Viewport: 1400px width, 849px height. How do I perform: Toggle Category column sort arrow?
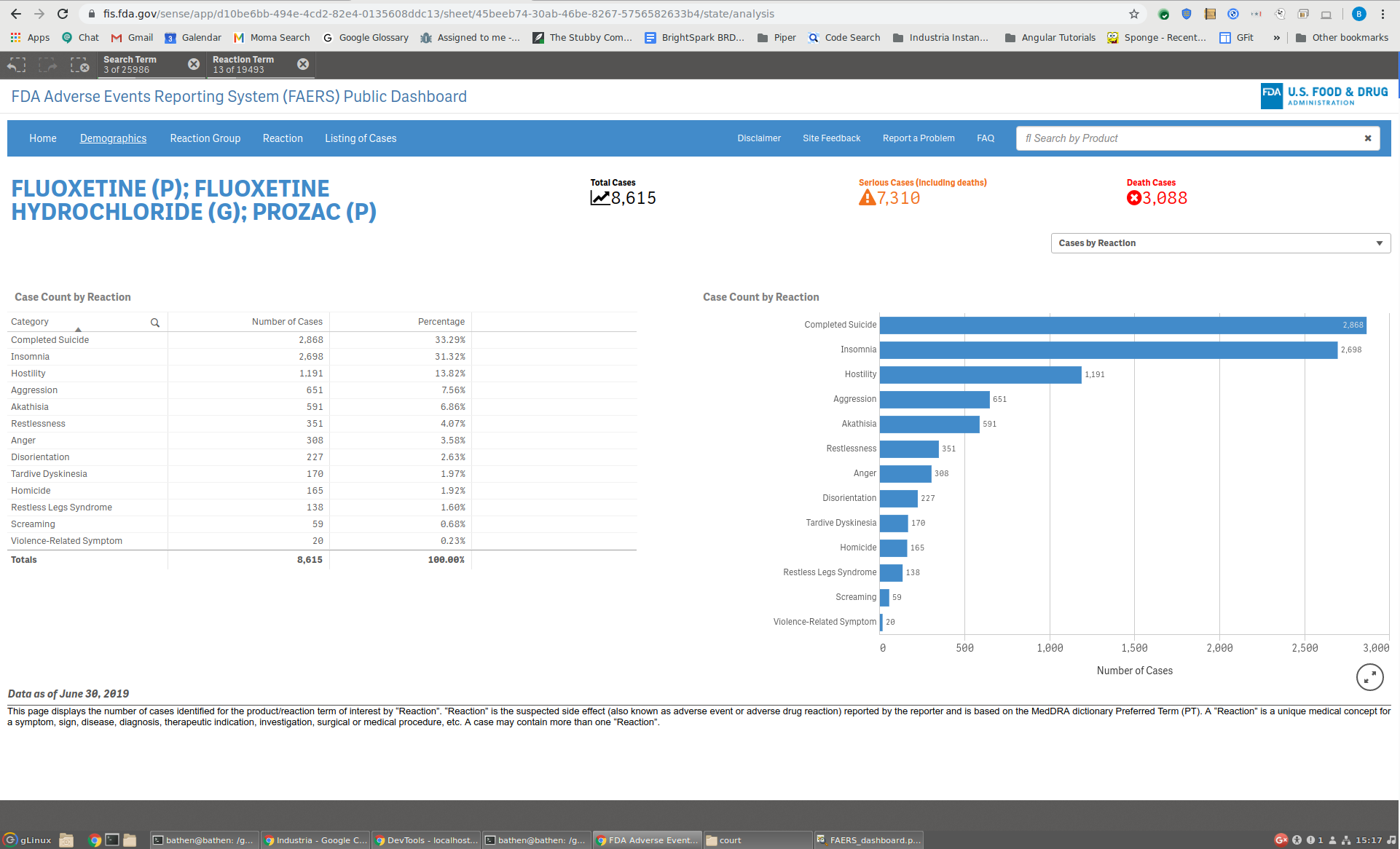(78, 329)
